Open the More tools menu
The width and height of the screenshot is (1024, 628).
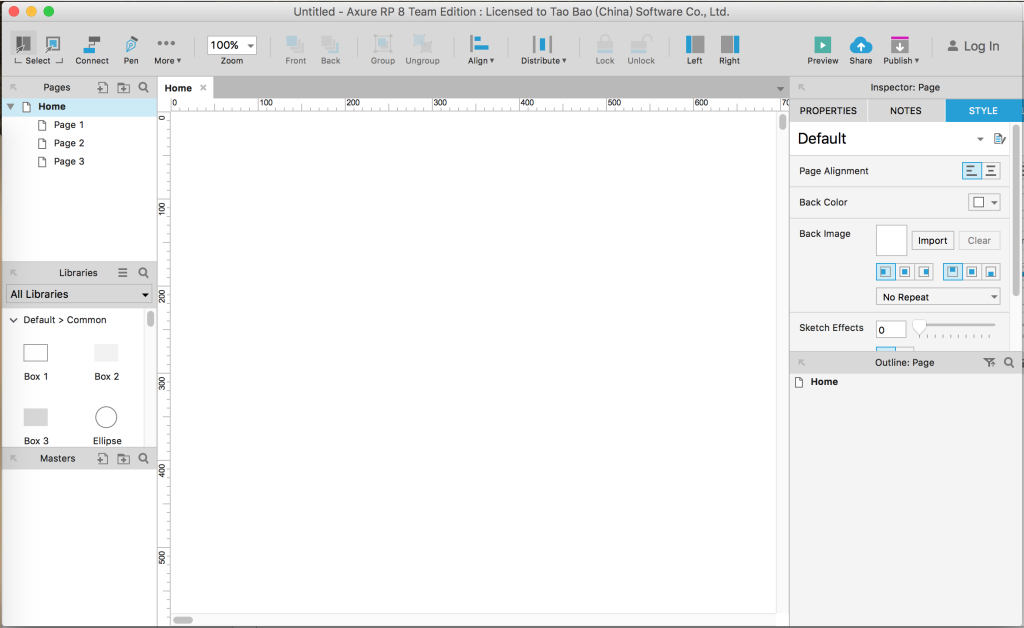167,50
